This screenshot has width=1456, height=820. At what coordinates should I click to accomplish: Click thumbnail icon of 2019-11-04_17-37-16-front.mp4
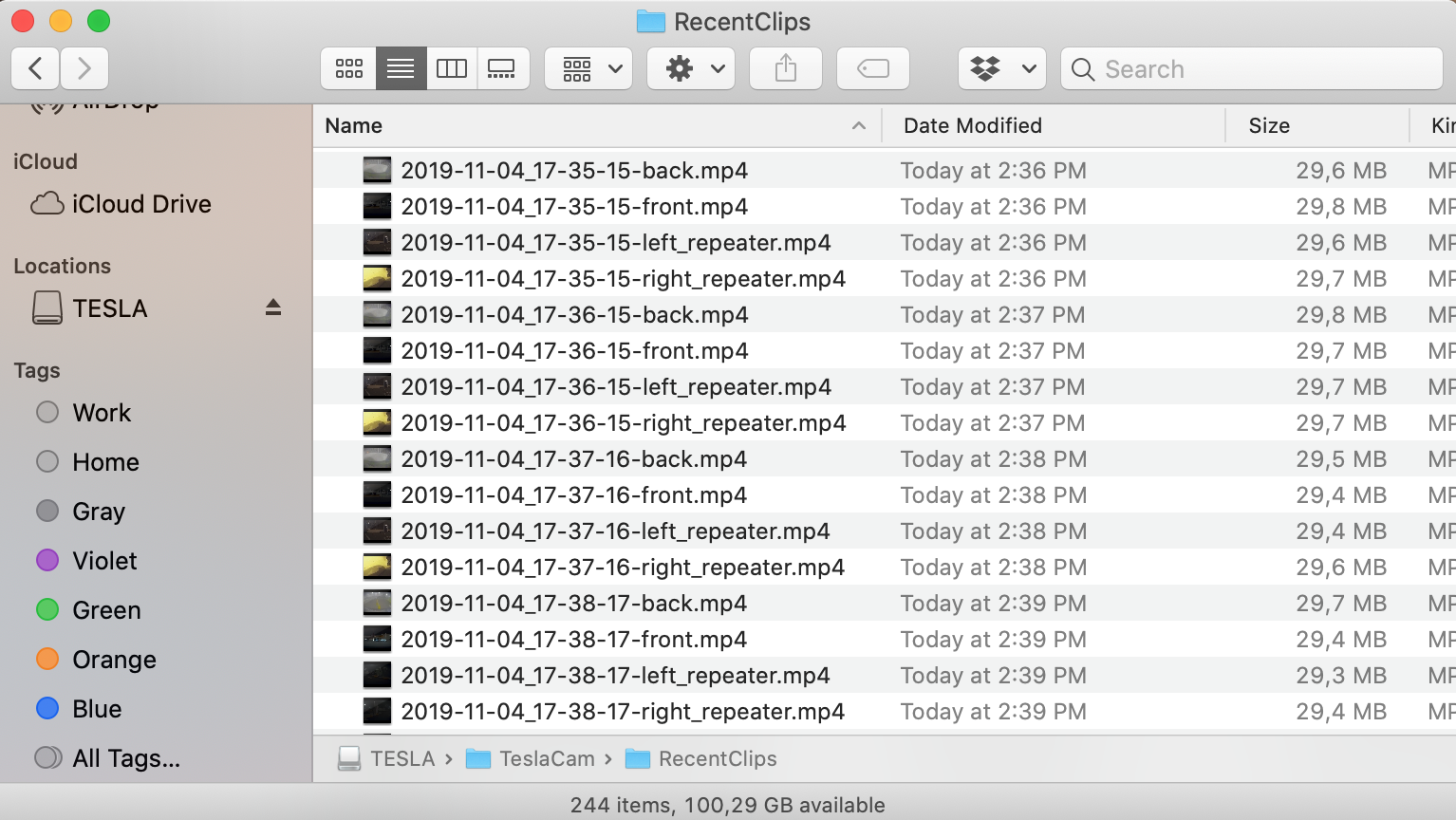click(377, 495)
